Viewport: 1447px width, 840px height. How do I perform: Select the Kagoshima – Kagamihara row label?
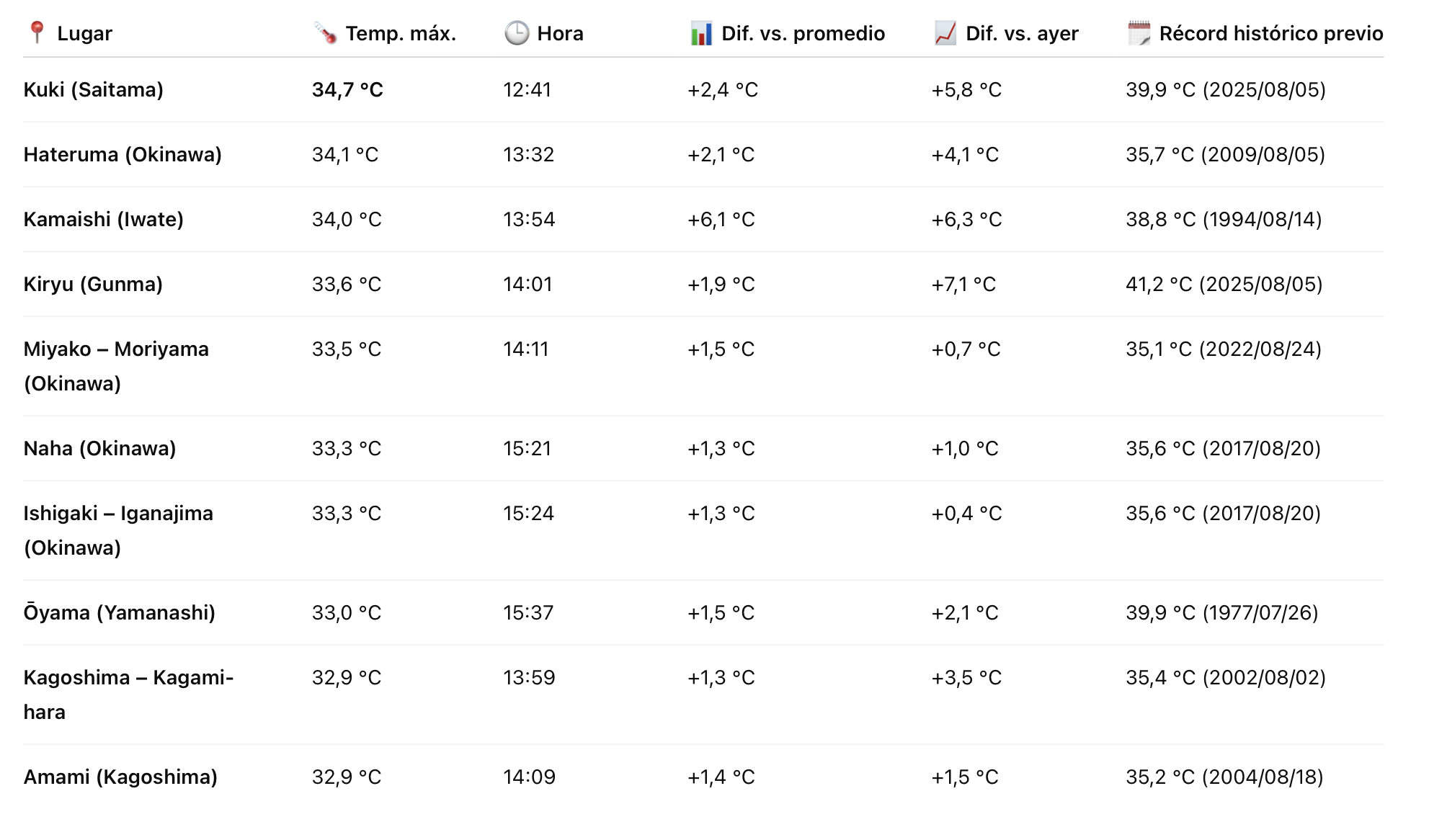coord(128,694)
